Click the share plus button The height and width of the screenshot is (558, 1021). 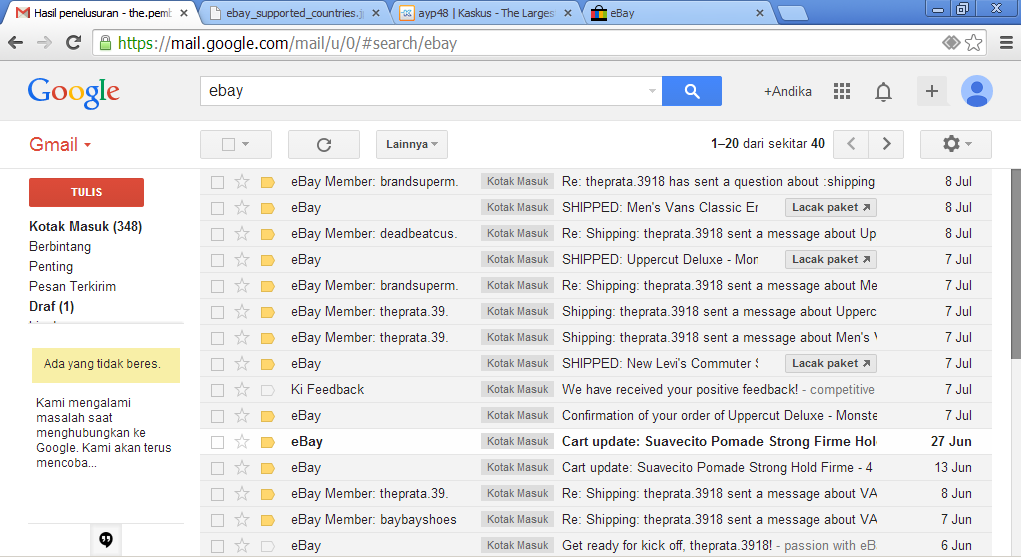[932, 91]
